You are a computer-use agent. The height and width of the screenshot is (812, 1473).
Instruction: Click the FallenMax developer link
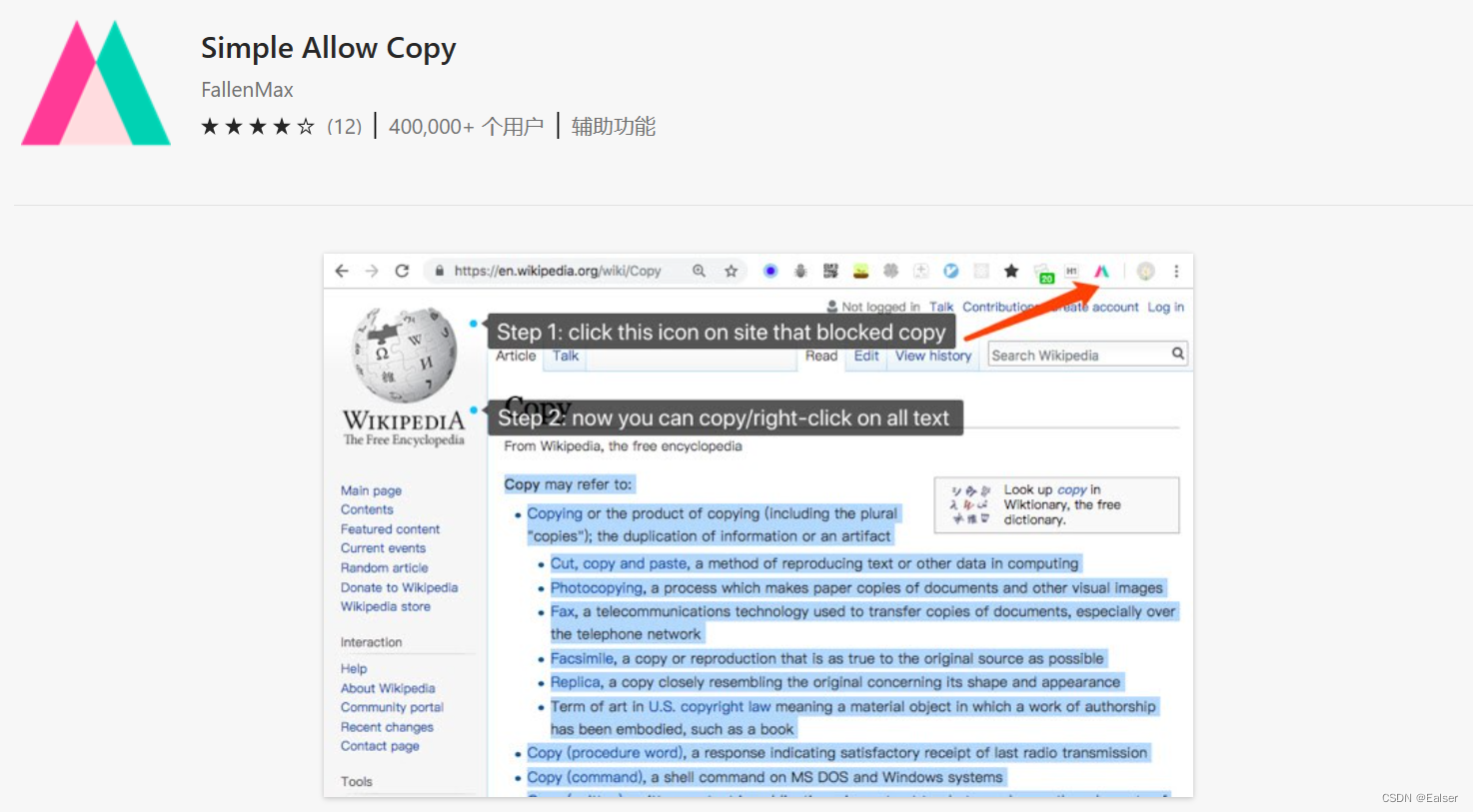pos(247,90)
